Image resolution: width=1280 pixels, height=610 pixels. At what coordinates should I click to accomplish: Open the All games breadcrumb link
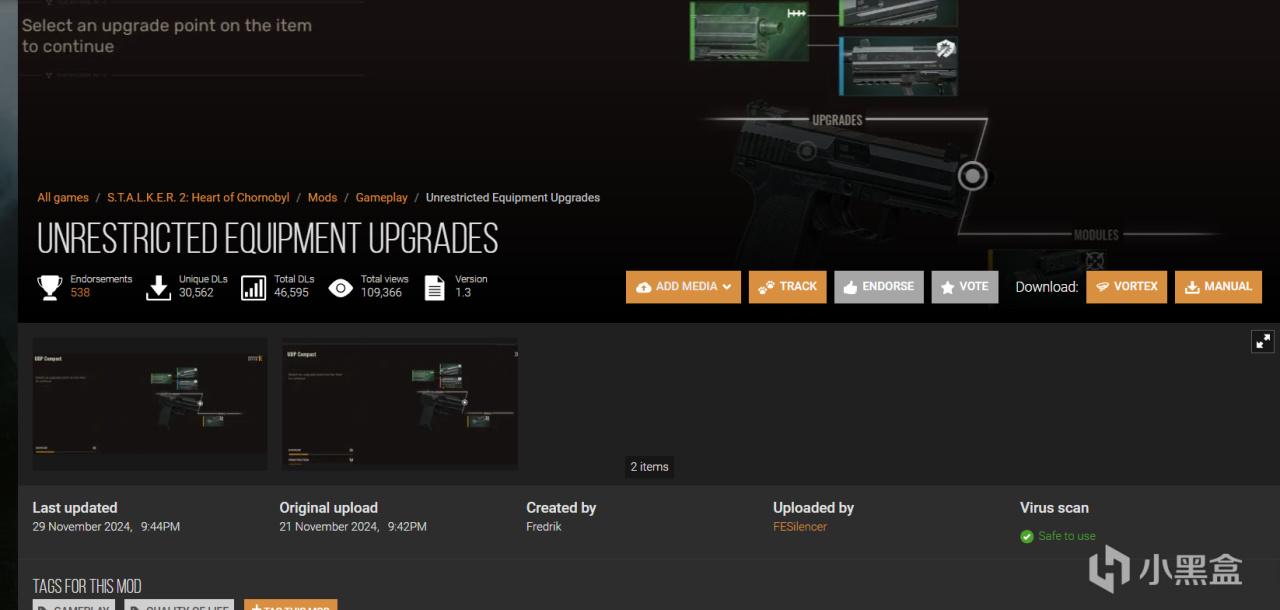(63, 198)
